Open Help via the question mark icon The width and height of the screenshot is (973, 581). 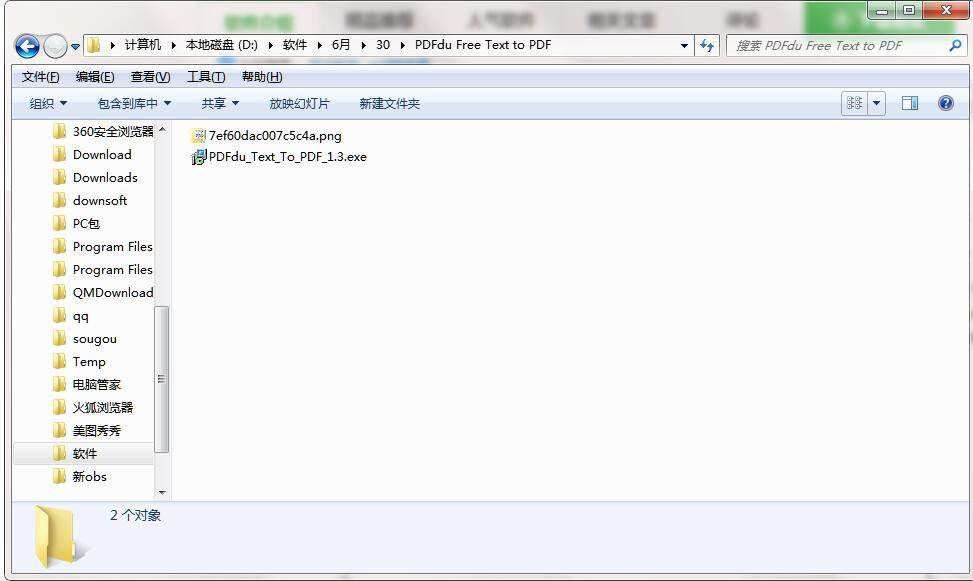tap(945, 102)
